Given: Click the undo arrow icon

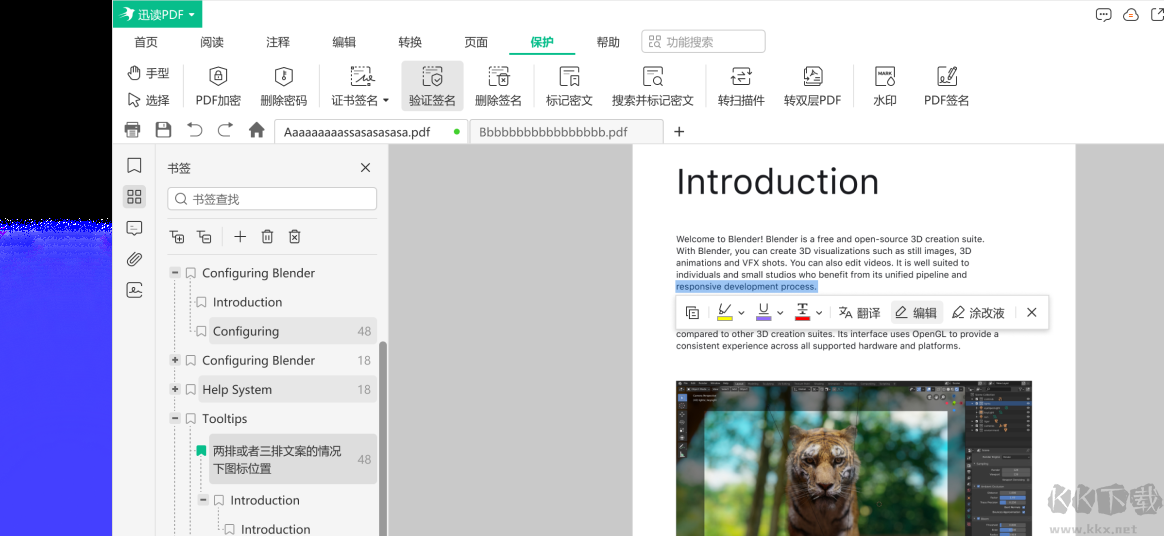Looking at the screenshot, I should point(194,130).
